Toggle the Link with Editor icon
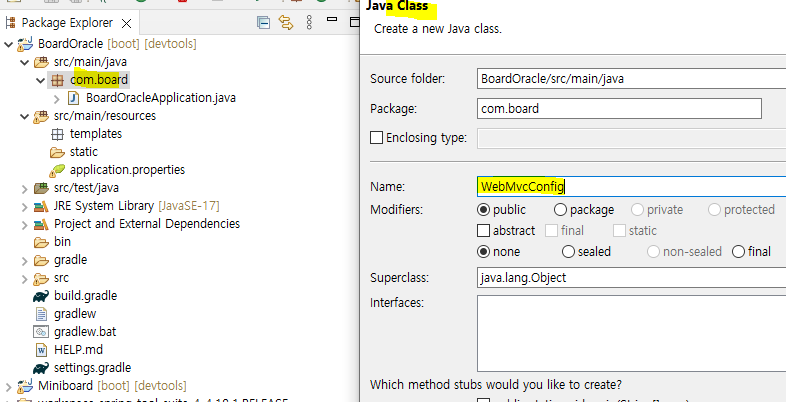The width and height of the screenshot is (786, 402). [x=286, y=23]
